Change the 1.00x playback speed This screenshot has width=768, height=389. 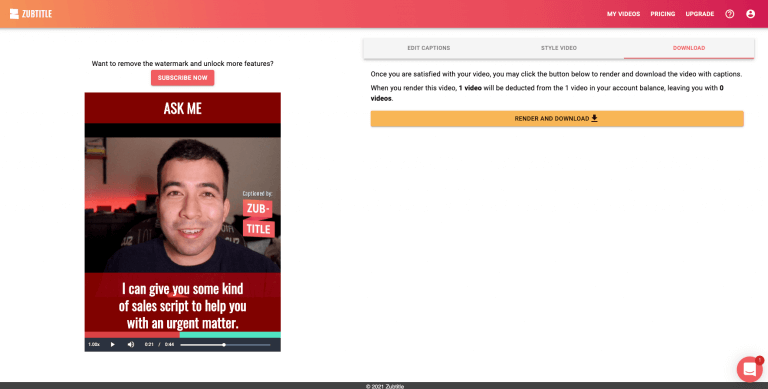[x=94, y=344]
